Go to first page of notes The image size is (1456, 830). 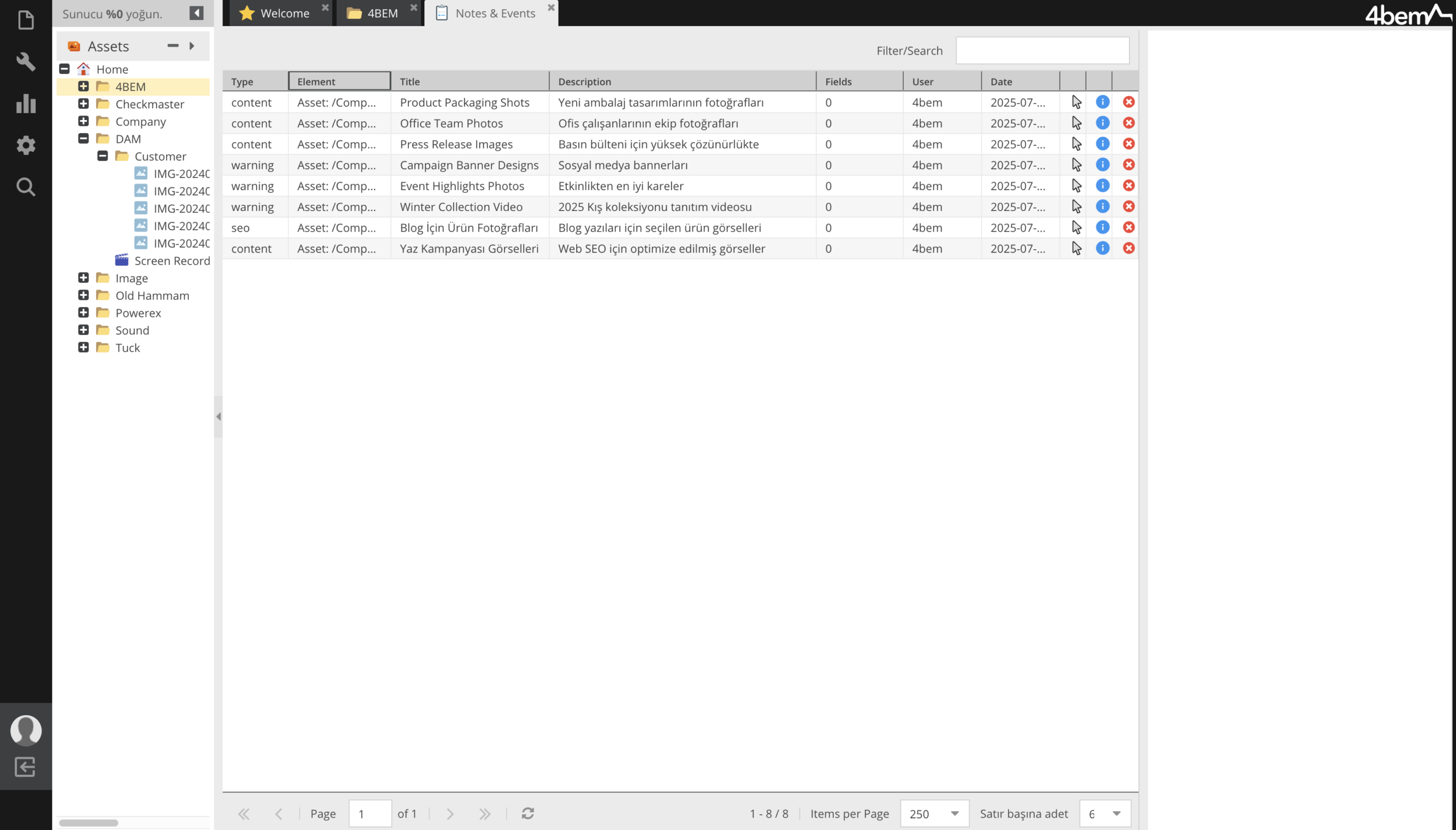[x=244, y=814]
